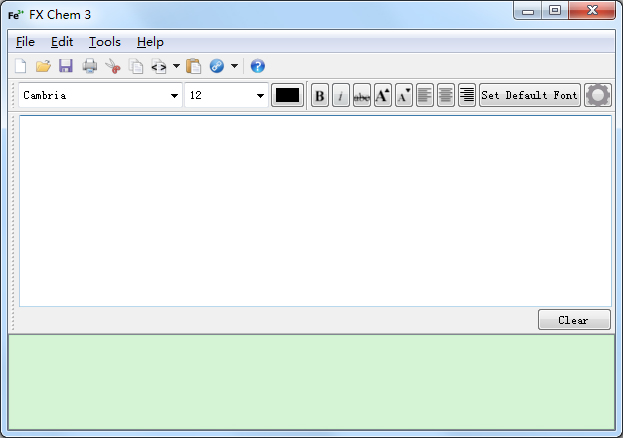The image size is (623, 438).
Task: Save the document with the floppy disk icon
Action: pyautogui.click(x=66, y=67)
